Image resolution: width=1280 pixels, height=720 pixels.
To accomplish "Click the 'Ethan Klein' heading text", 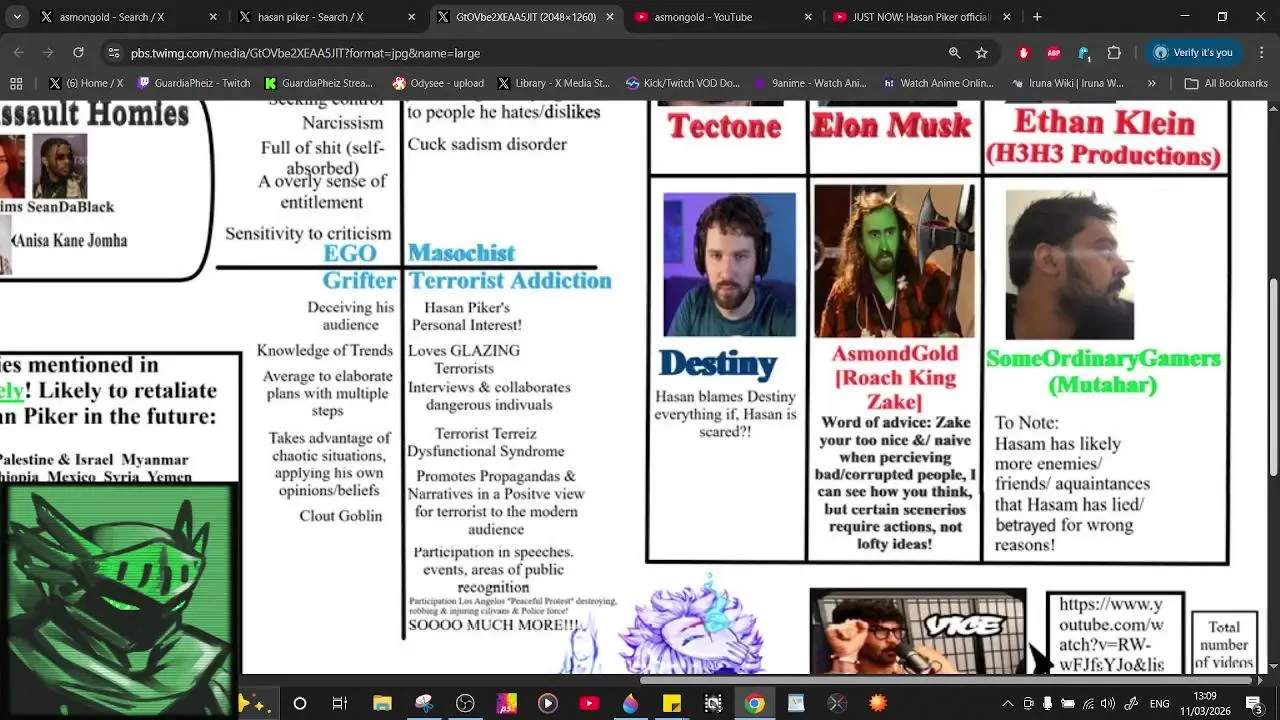I will point(1104,123).
